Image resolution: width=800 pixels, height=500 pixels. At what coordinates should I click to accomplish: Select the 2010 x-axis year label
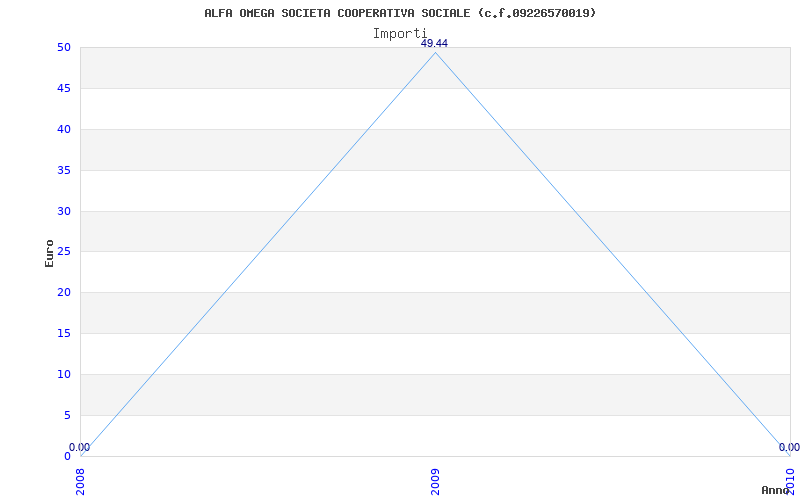tap(790, 482)
